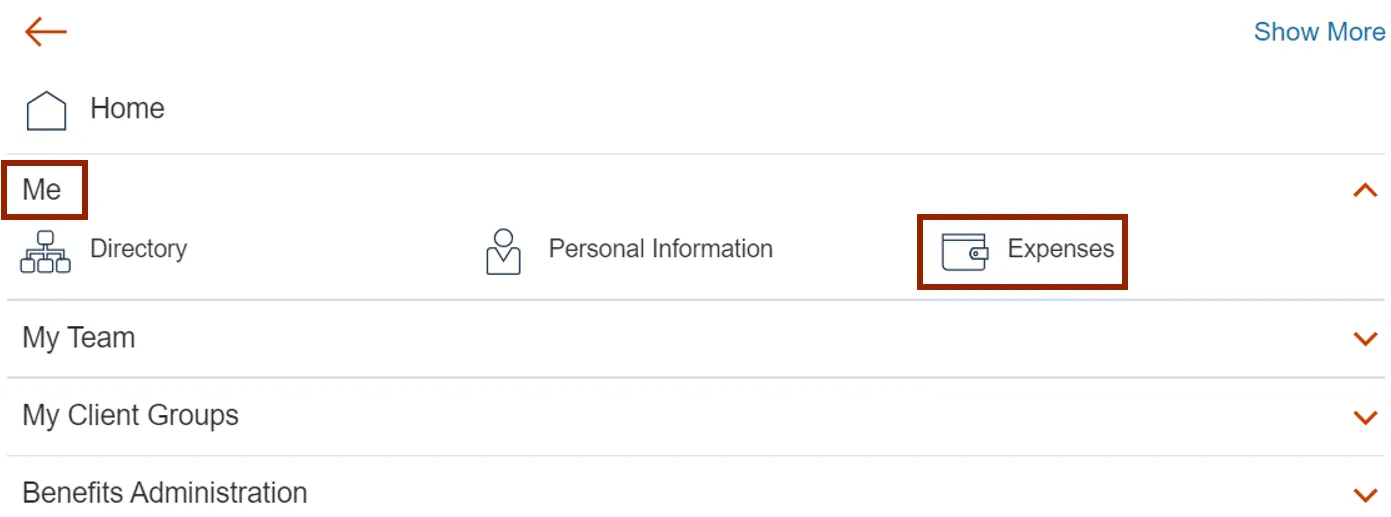This screenshot has width=1391, height=517.
Task: Expand the My Team chevron
Action: tap(1364, 339)
